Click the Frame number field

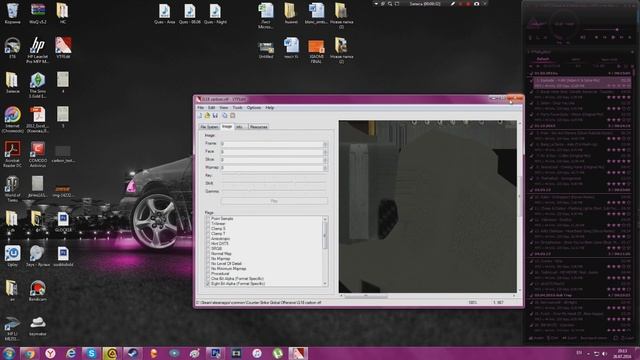(x=272, y=144)
